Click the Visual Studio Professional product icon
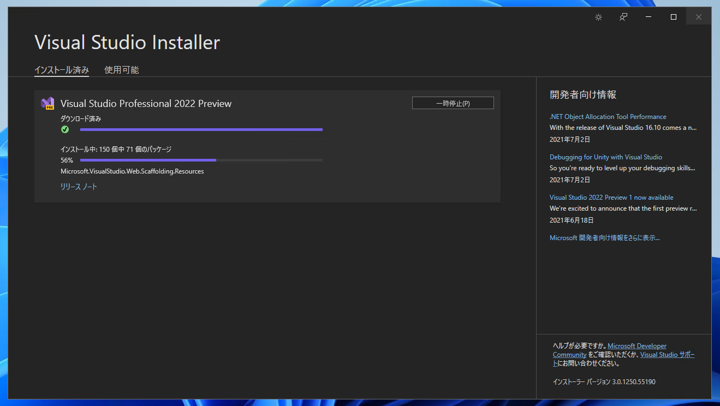The image size is (720, 406). (x=48, y=103)
